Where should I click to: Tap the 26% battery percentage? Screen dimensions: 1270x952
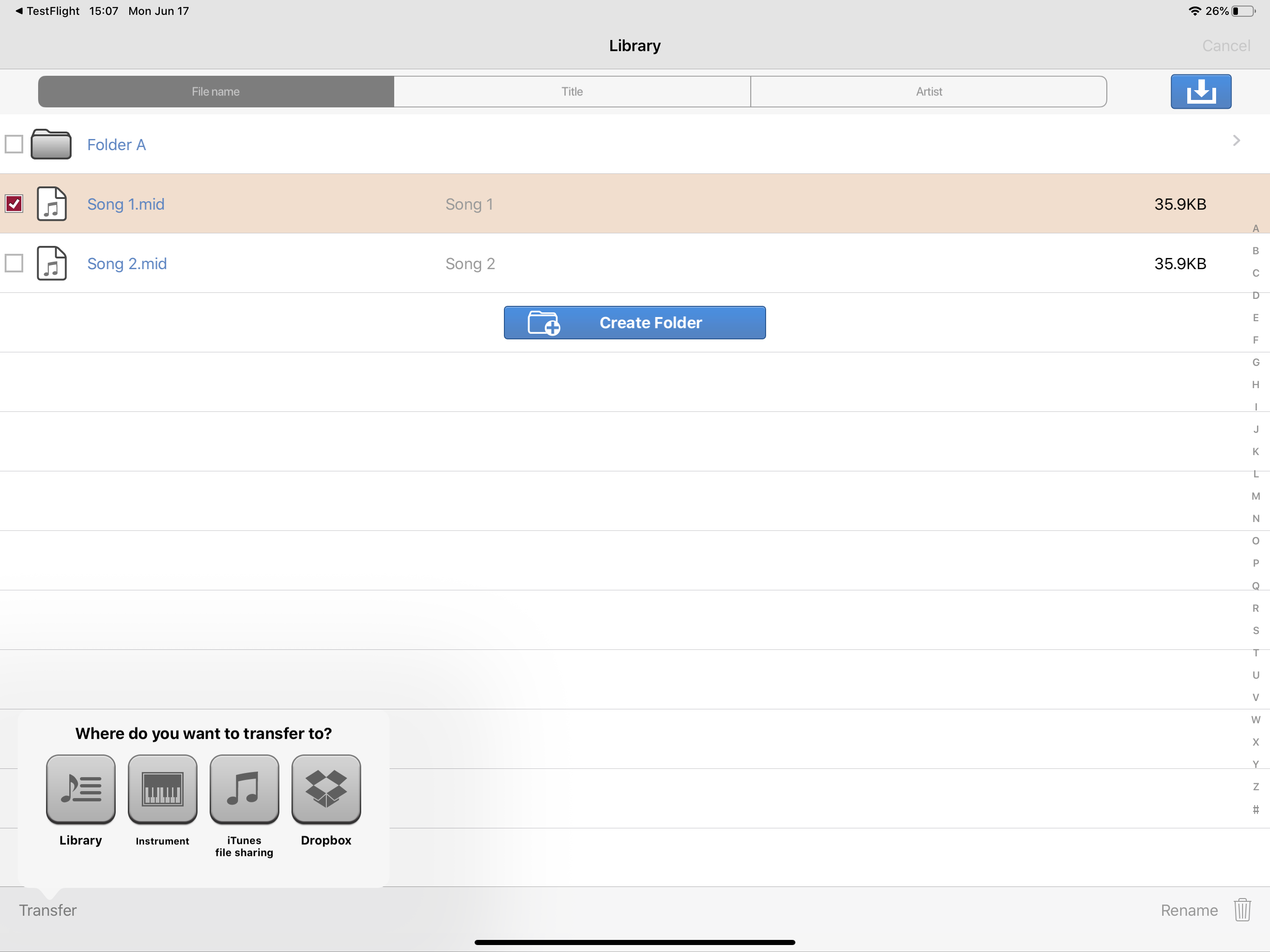tap(1217, 11)
